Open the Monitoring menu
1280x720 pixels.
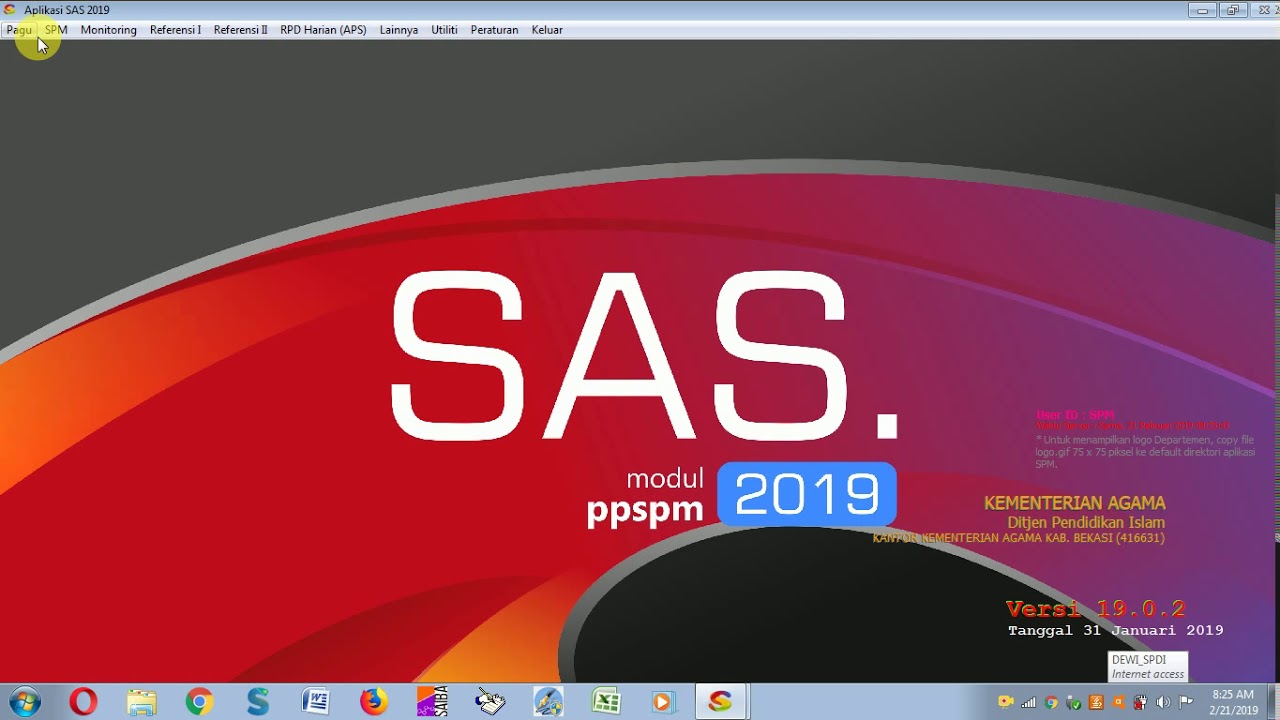(x=108, y=30)
